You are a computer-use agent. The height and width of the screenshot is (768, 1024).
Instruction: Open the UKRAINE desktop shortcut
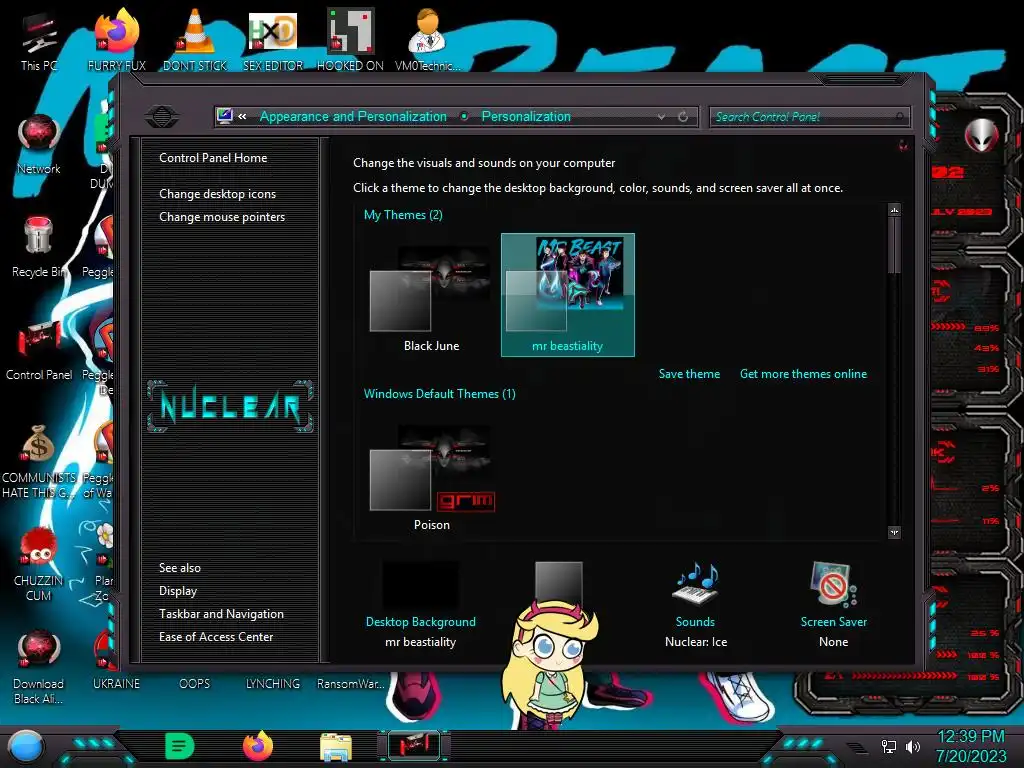116,684
